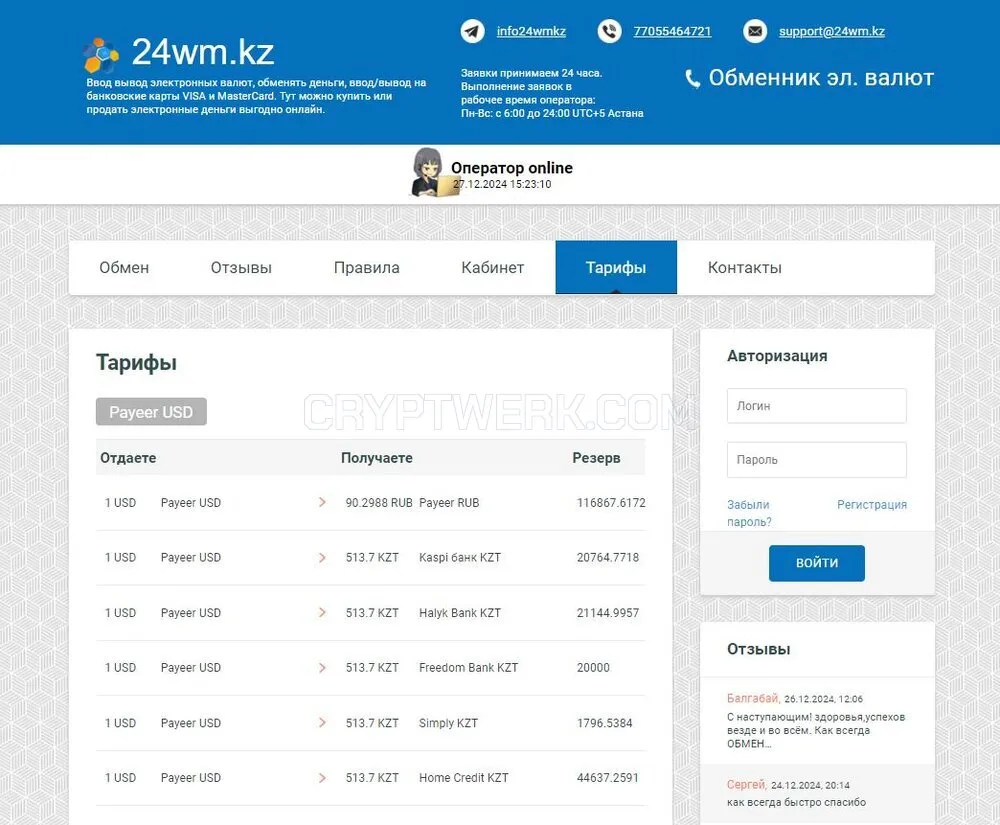Click arrow in the Simply KZT row
This screenshot has height=825, width=1000.
coord(322,723)
